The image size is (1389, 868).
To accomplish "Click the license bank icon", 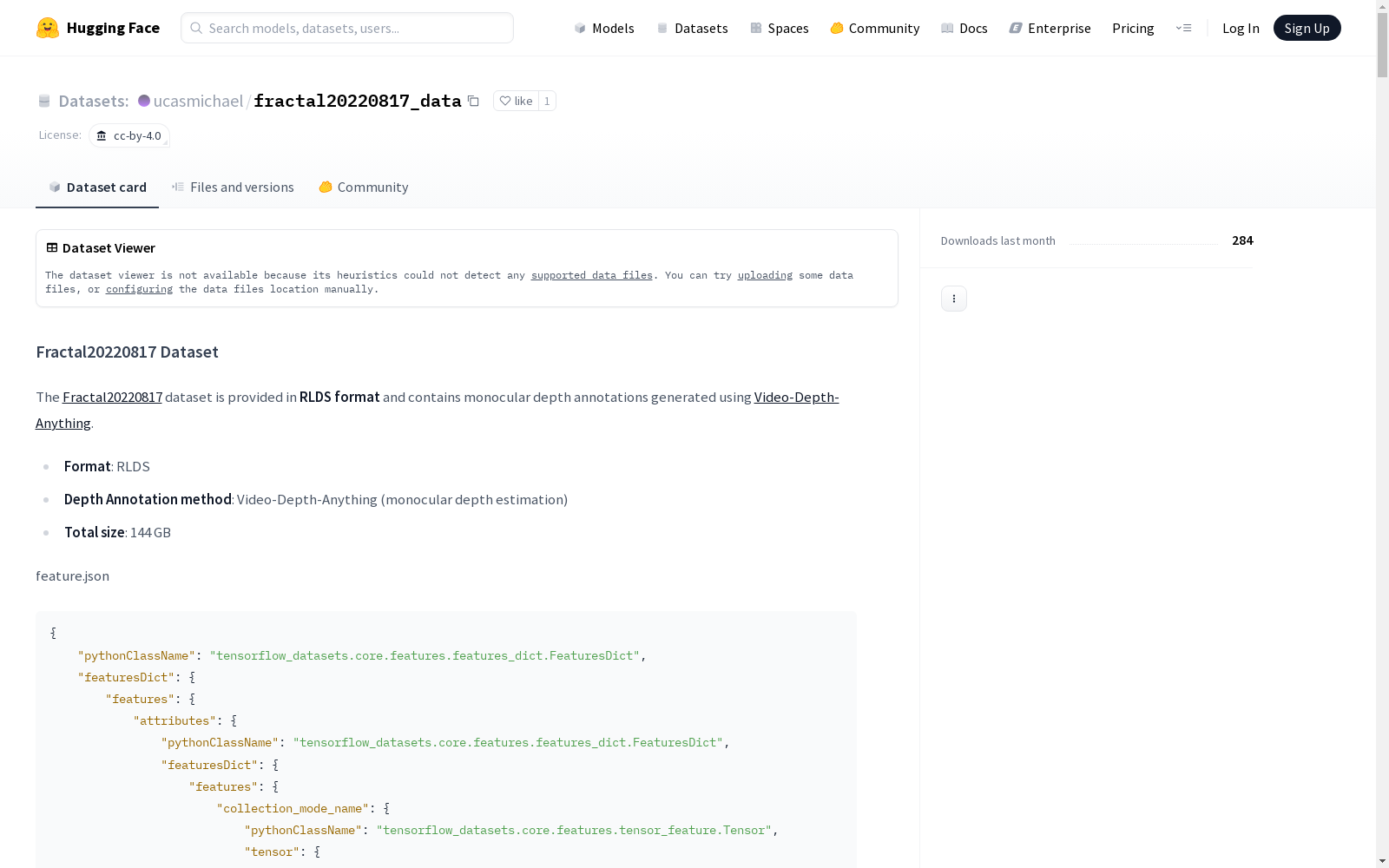I will click(x=102, y=135).
